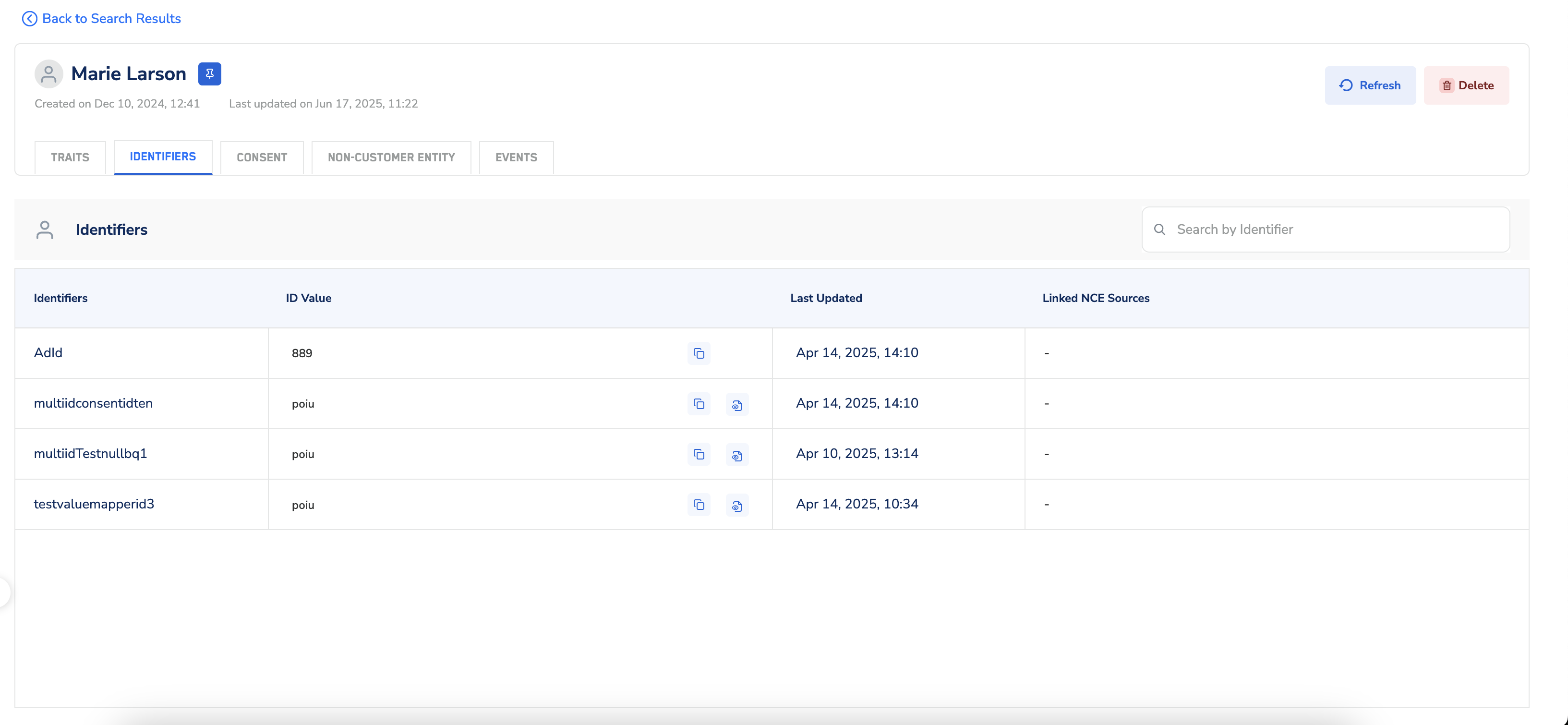1568x725 pixels.
Task: Copy the testvaluemapperid3 ID value
Action: (x=699, y=505)
